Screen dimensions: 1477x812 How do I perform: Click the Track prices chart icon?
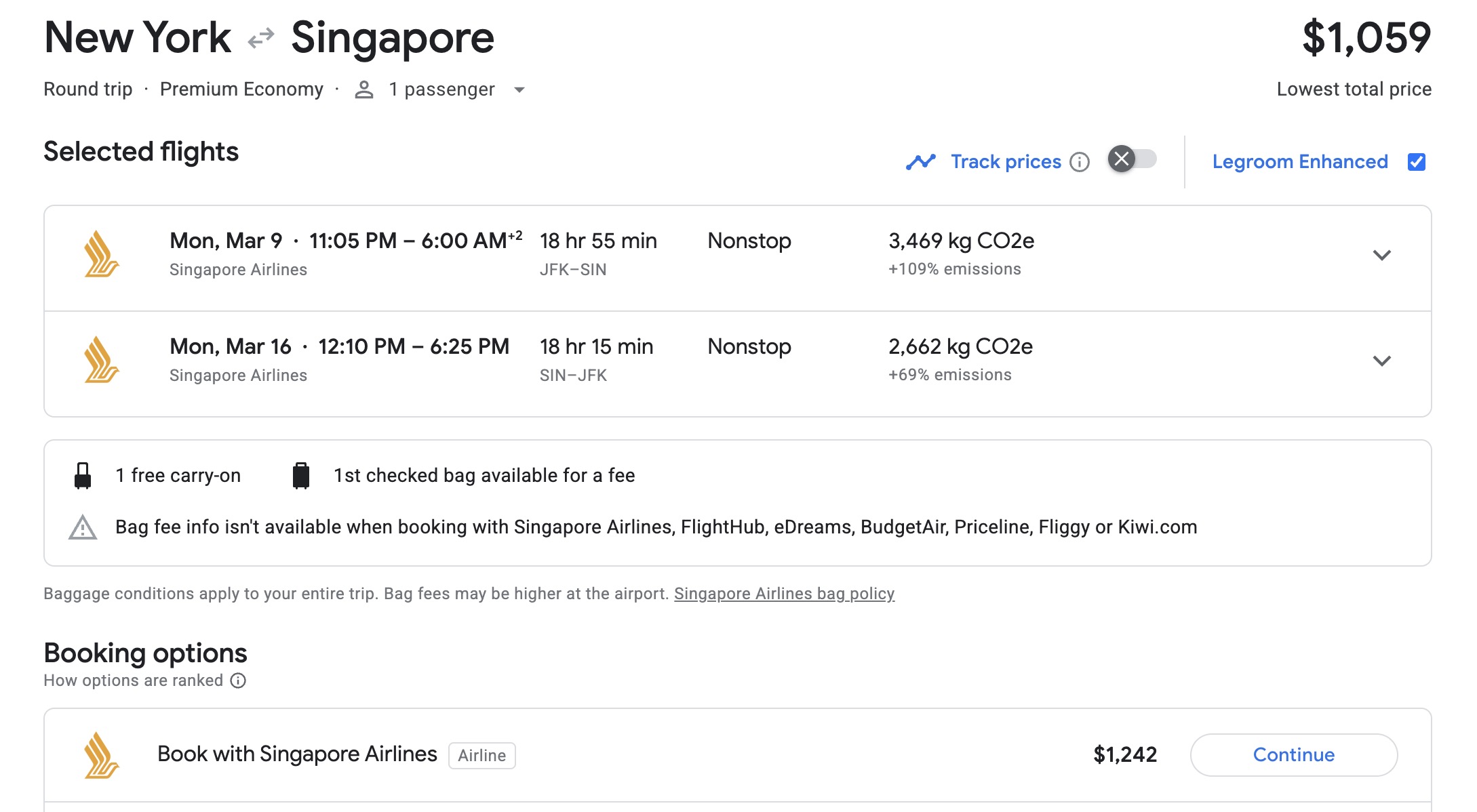922,161
